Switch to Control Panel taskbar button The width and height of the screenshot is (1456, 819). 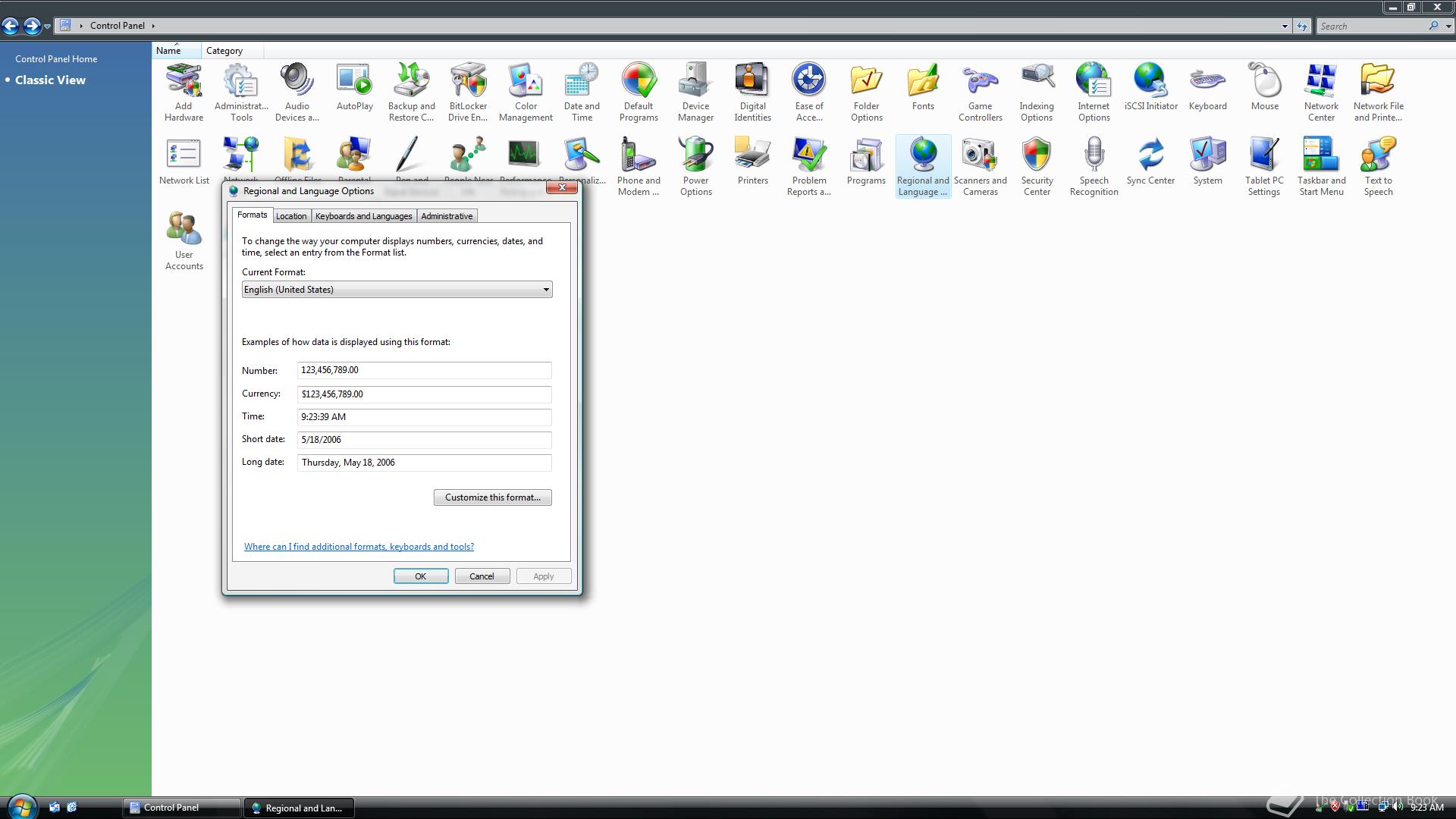pyautogui.click(x=181, y=808)
